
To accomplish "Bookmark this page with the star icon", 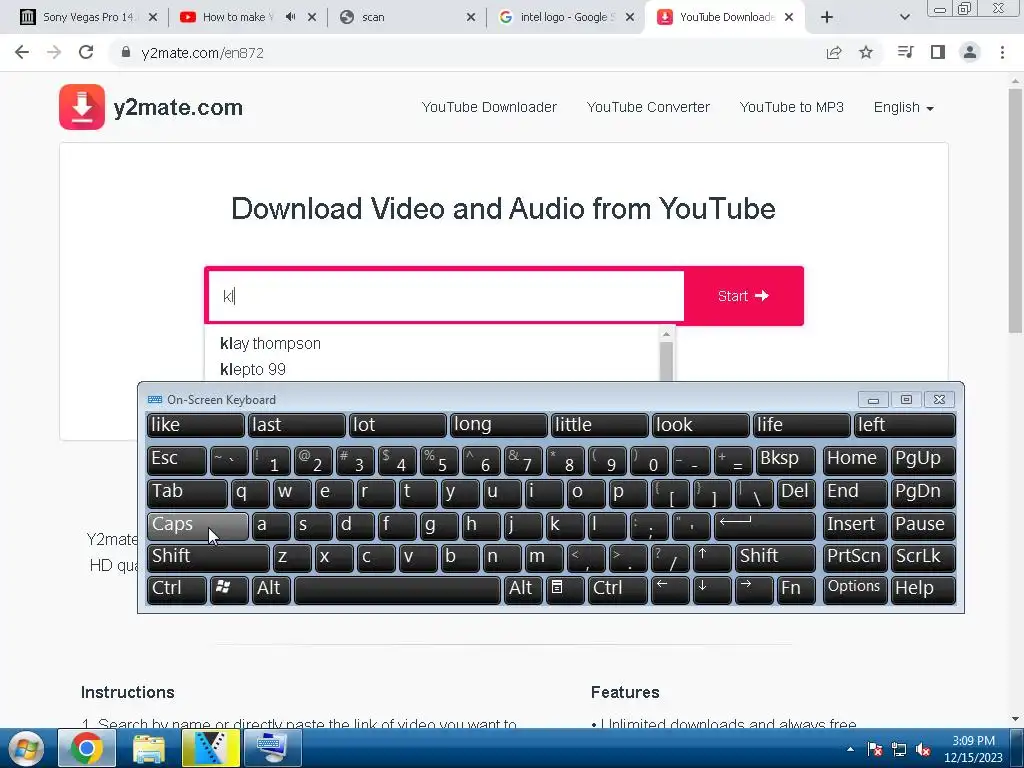I will [866, 53].
